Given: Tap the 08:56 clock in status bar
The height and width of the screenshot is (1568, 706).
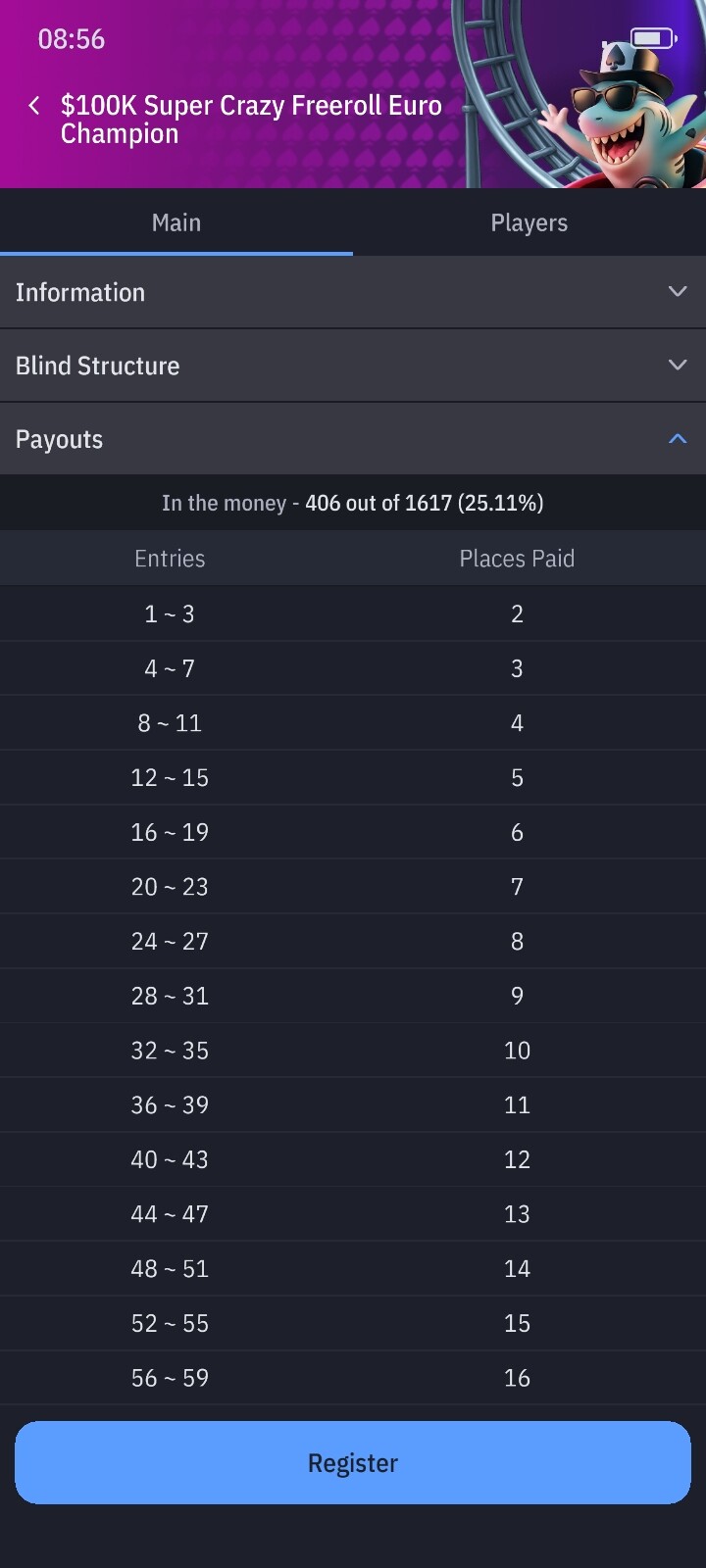Looking at the screenshot, I should click(x=72, y=39).
